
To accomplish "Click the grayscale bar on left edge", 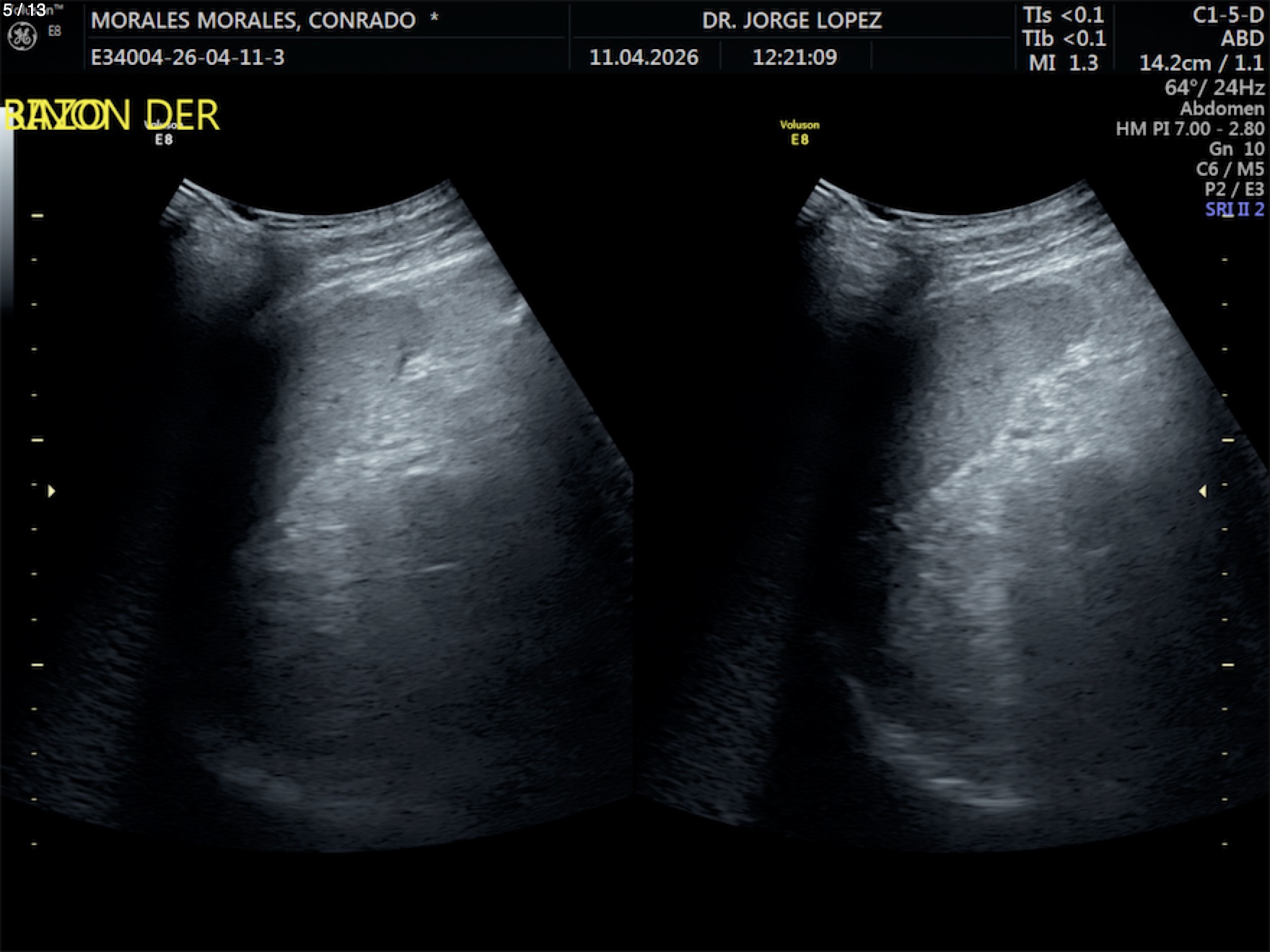I will click(6, 209).
